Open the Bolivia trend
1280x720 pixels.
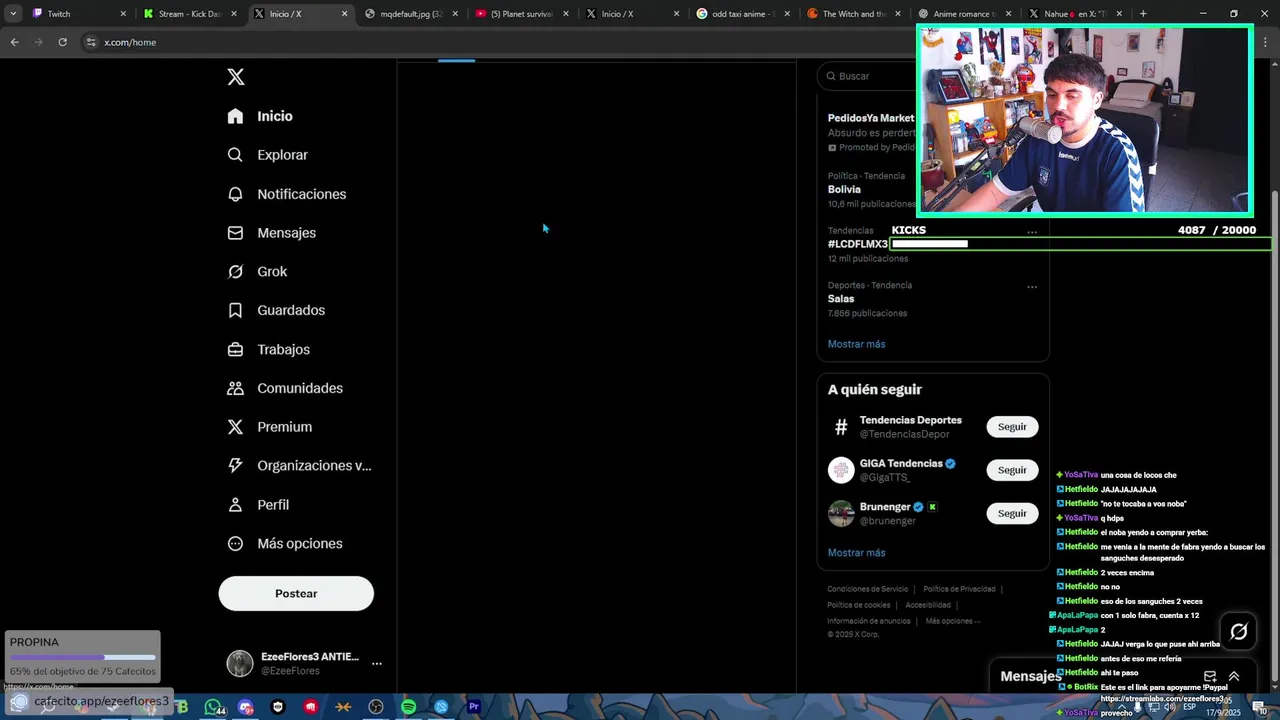(844, 189)
